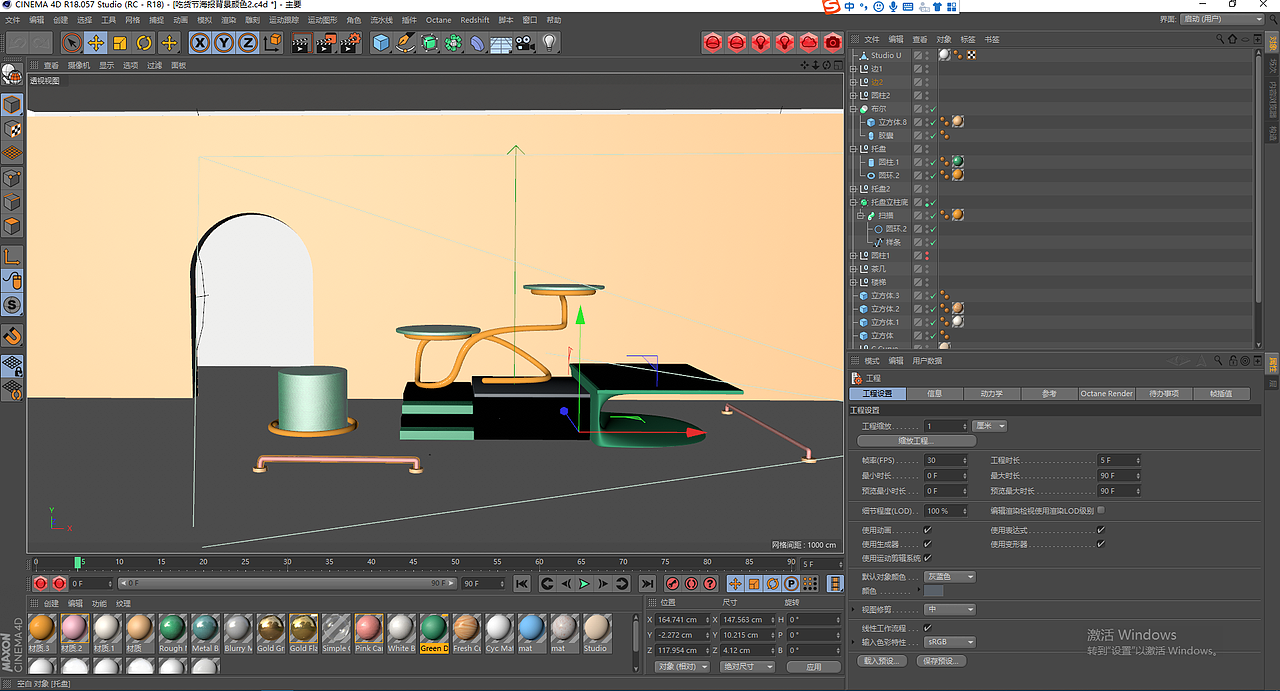The width and height of the screenshot is (1280, 691).
Task: Open the Octane menu in menu bar
Action: click(x=438, y=20)
